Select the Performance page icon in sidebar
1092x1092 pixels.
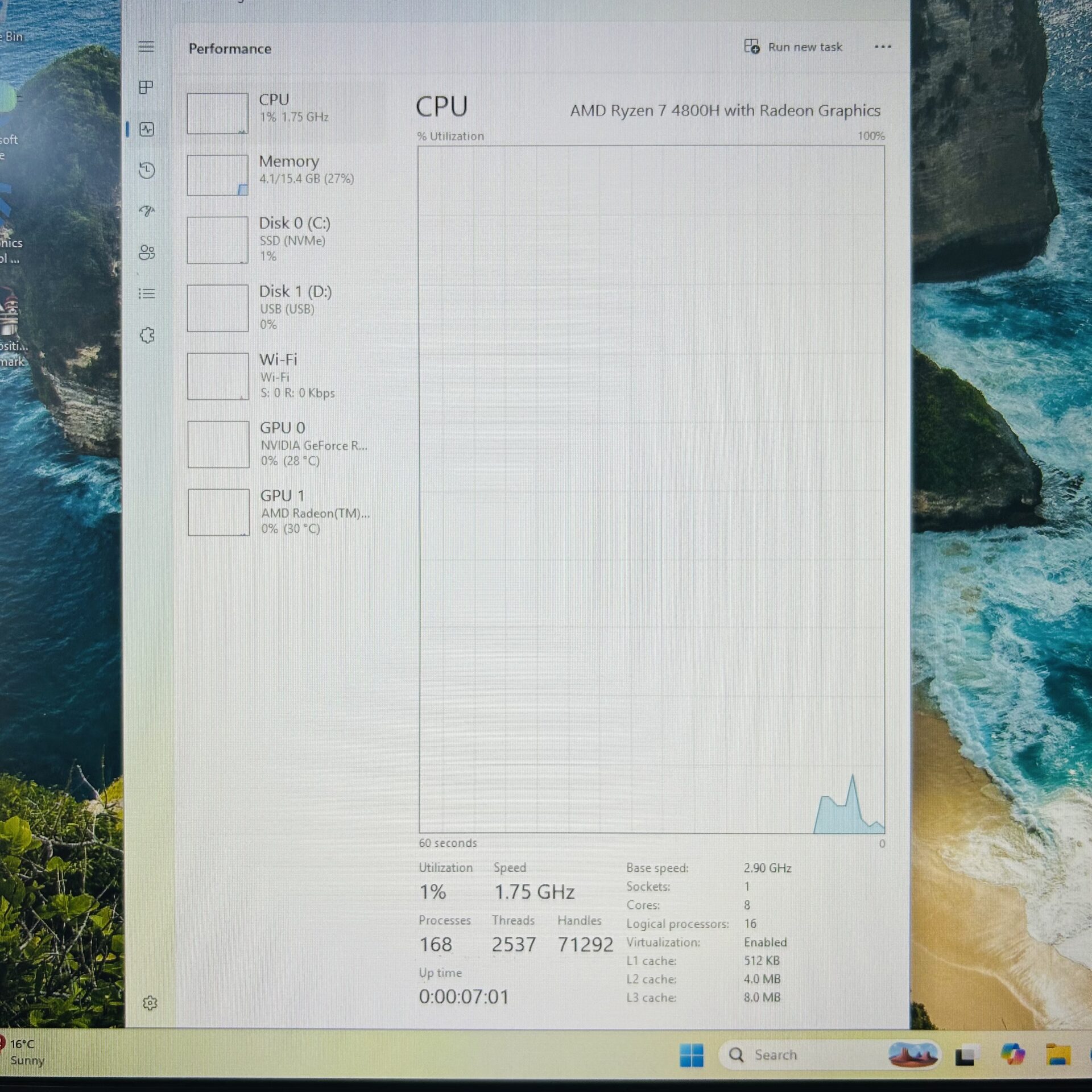[147, 129]
